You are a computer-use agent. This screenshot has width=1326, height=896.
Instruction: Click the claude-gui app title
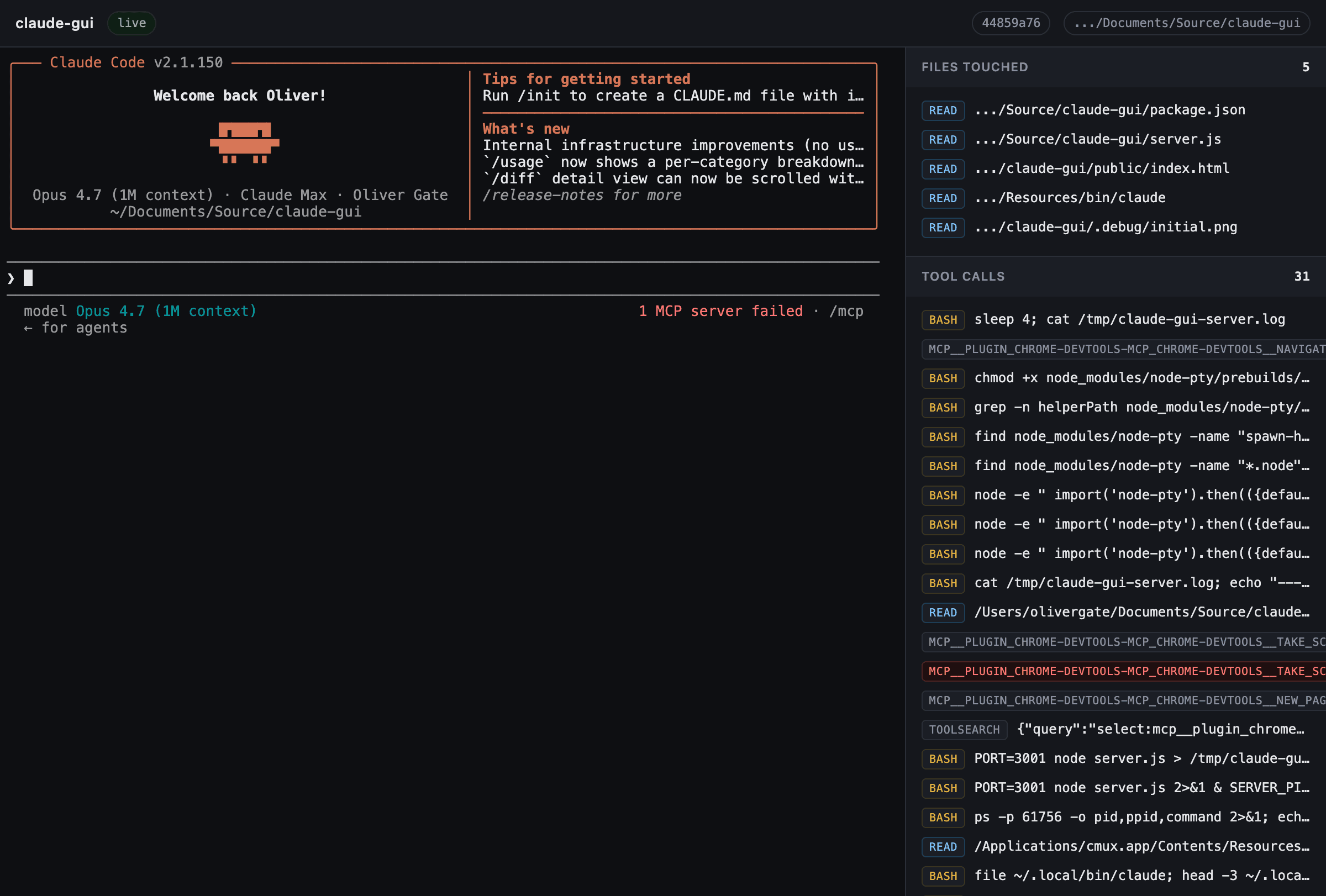click(54, 23)
